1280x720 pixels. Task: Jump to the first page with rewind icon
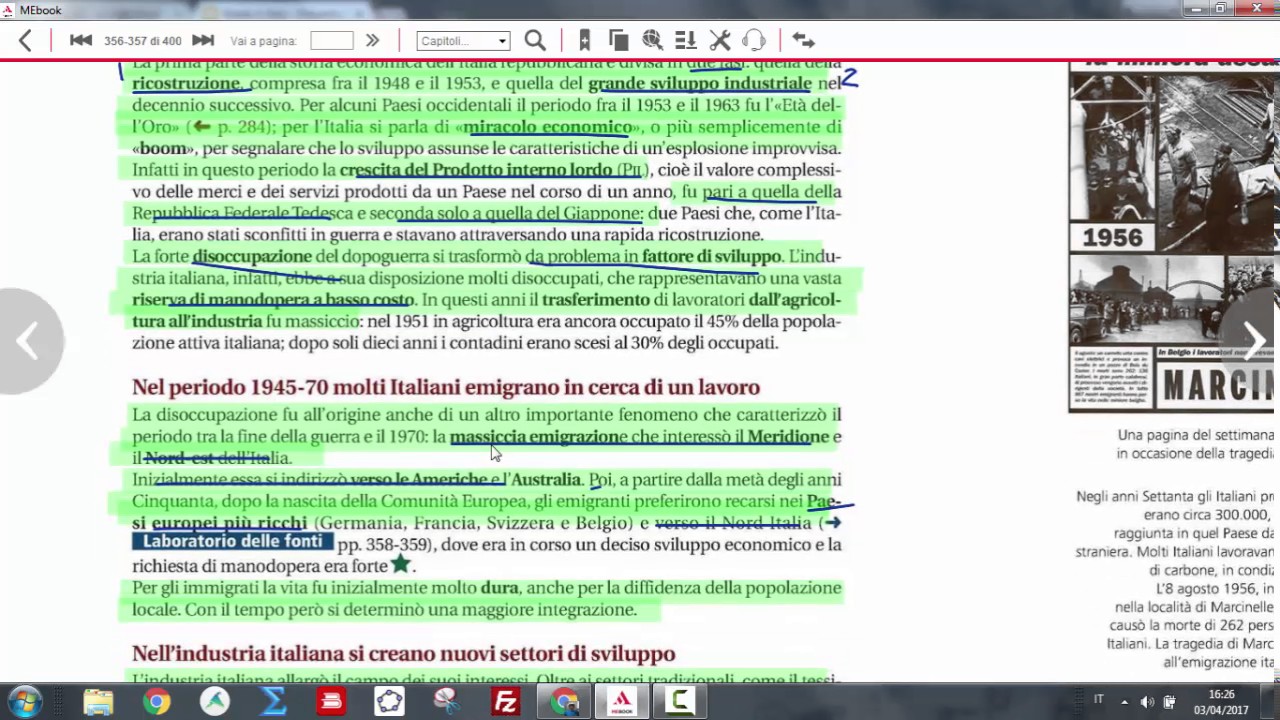coord(81,40)
